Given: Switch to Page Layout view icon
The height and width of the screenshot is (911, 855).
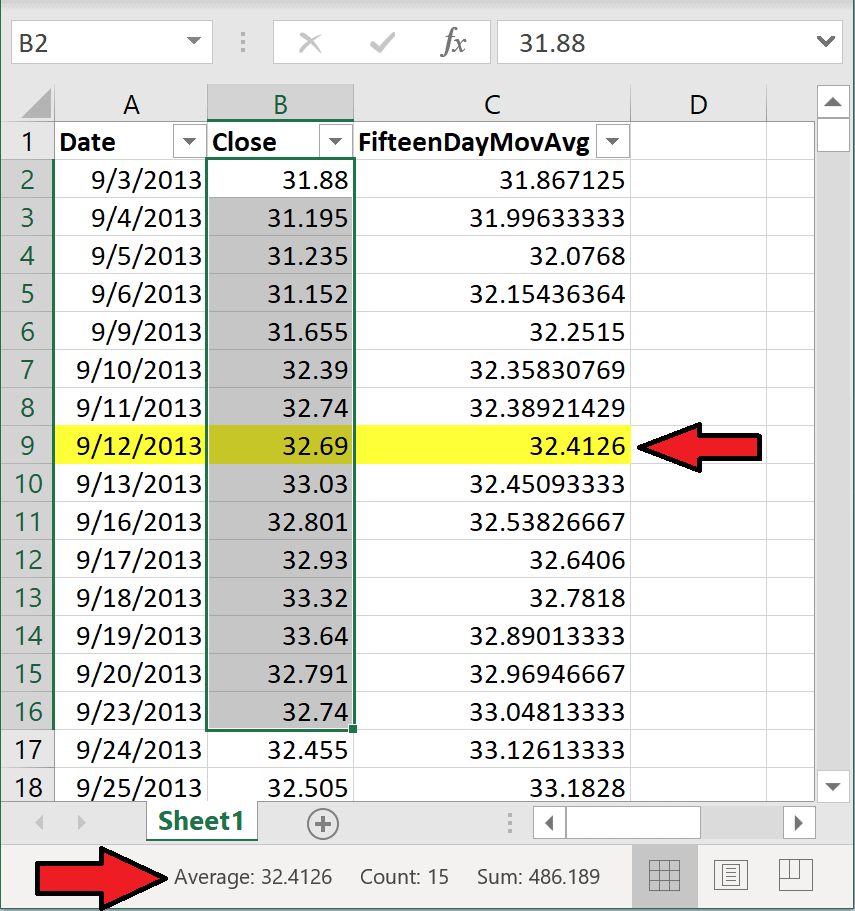Looking at the screenshot, I should pos(730,876).
